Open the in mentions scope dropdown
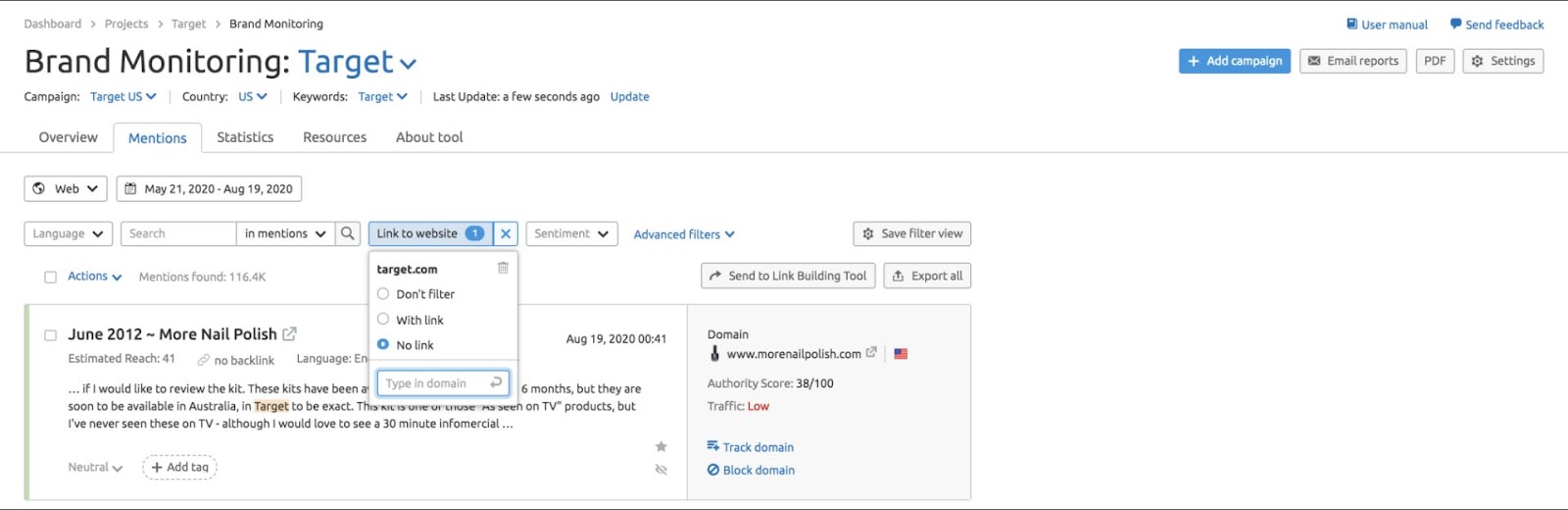The width and height of the screenshot is (1568, 510). click(285, 233)
